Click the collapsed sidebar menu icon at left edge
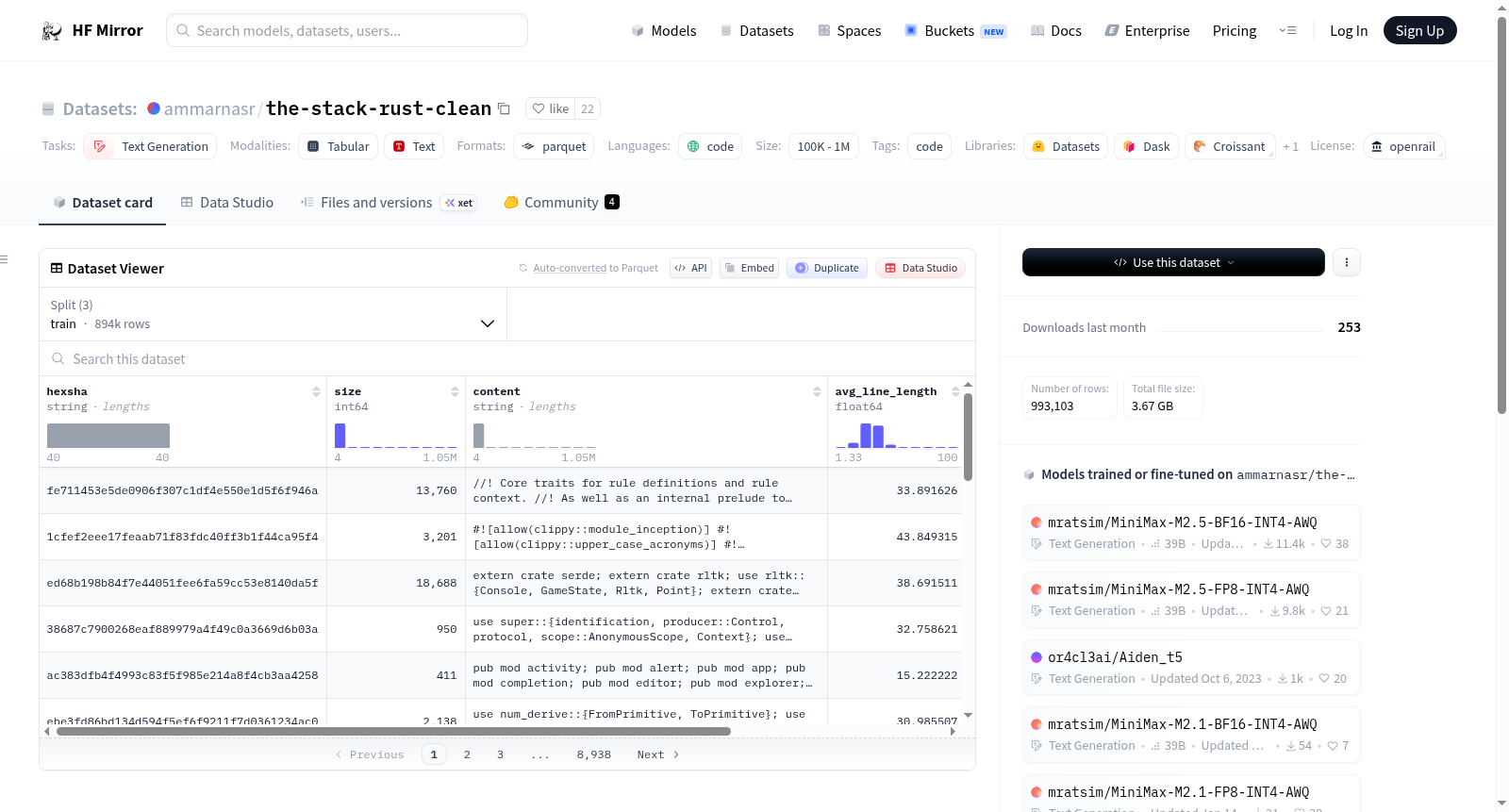The image size is (1509, 812). tap(4, 259)
